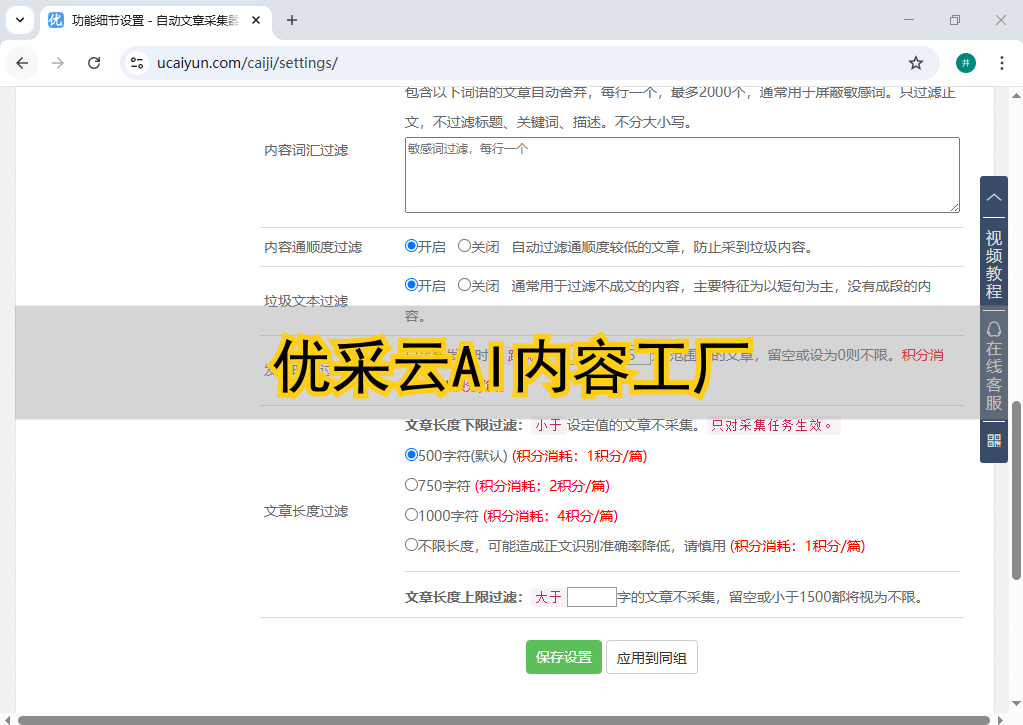Click the 内容词汇过滤 sensitive words textarea
This screenshot has width=1023, height=725.
pyautogui.click(x=681, y=175)
